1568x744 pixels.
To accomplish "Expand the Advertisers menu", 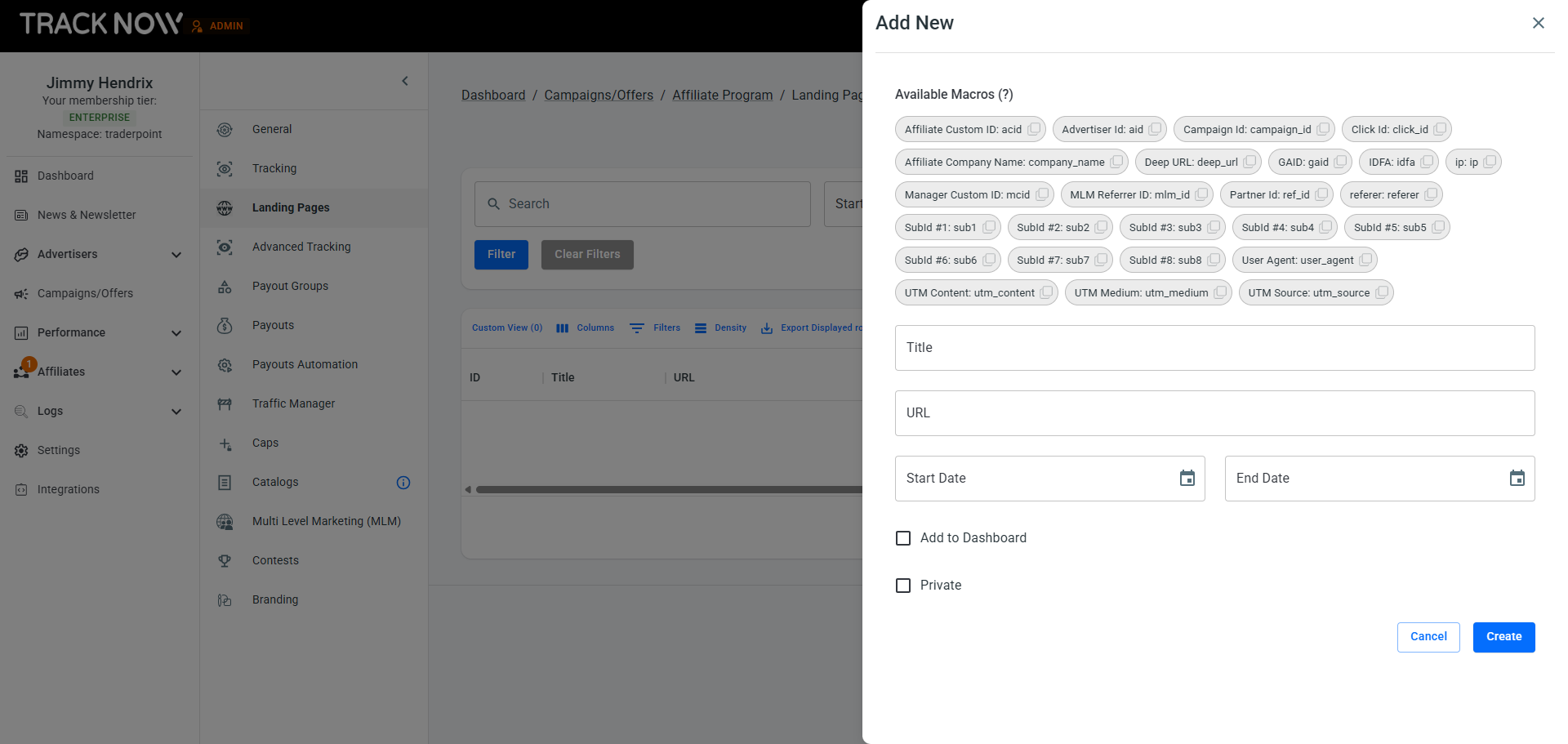I will tap(176, 255).
